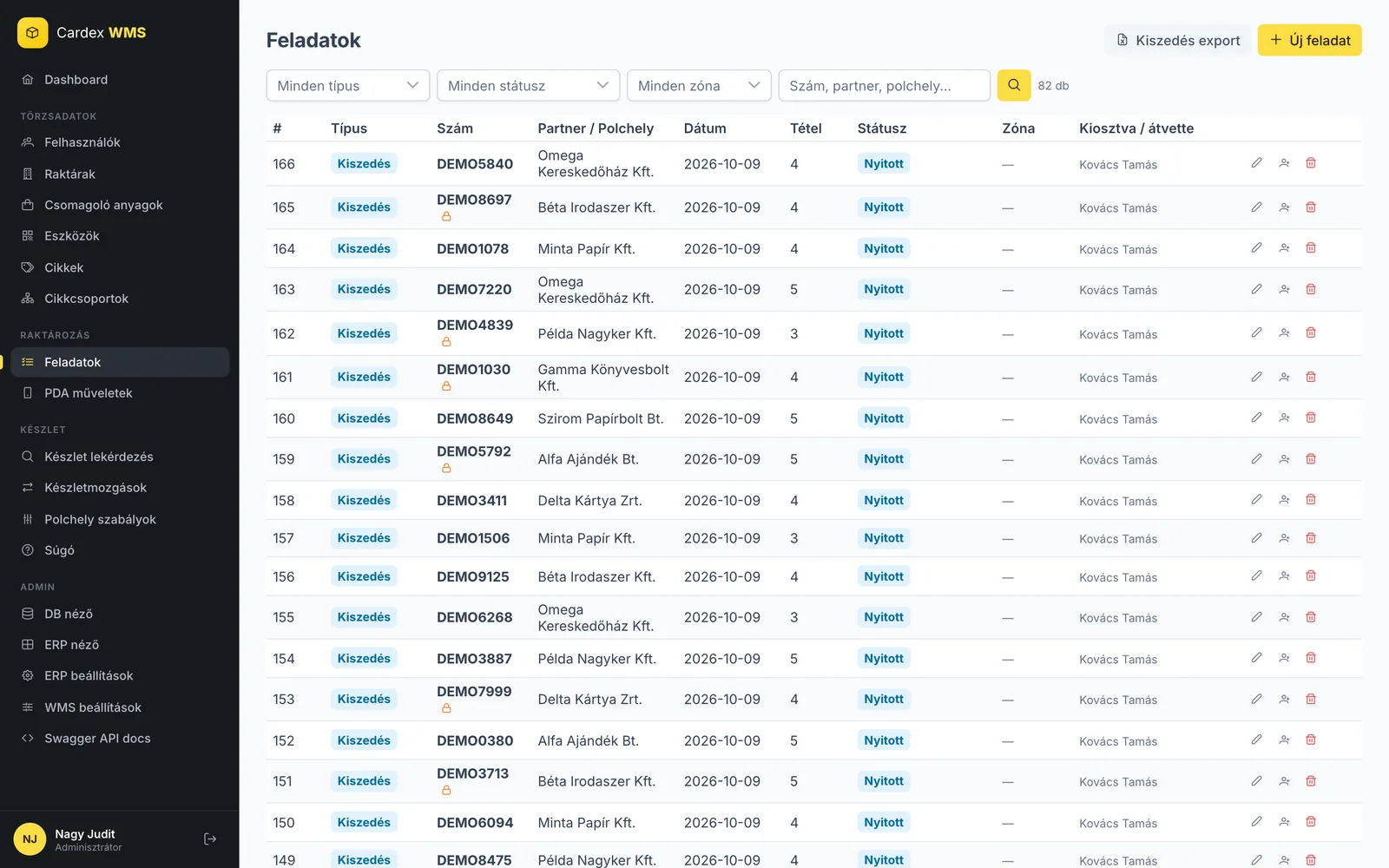Image resolution: width=1389 pixels, height=868 pixels.
Task: Edit task DEMO1506 with pencil icon
Action: [x=1256, y=538]
